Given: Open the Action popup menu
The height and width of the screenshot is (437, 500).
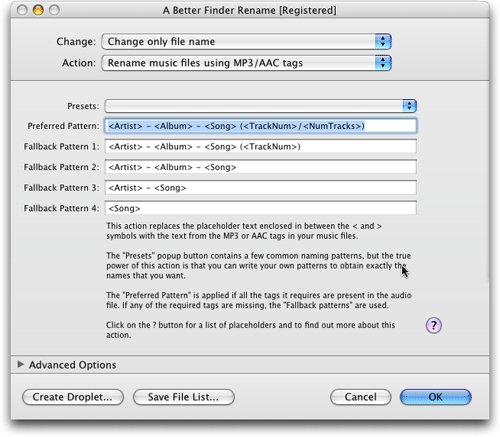Looking at the screenshot, I should point(246,63).
